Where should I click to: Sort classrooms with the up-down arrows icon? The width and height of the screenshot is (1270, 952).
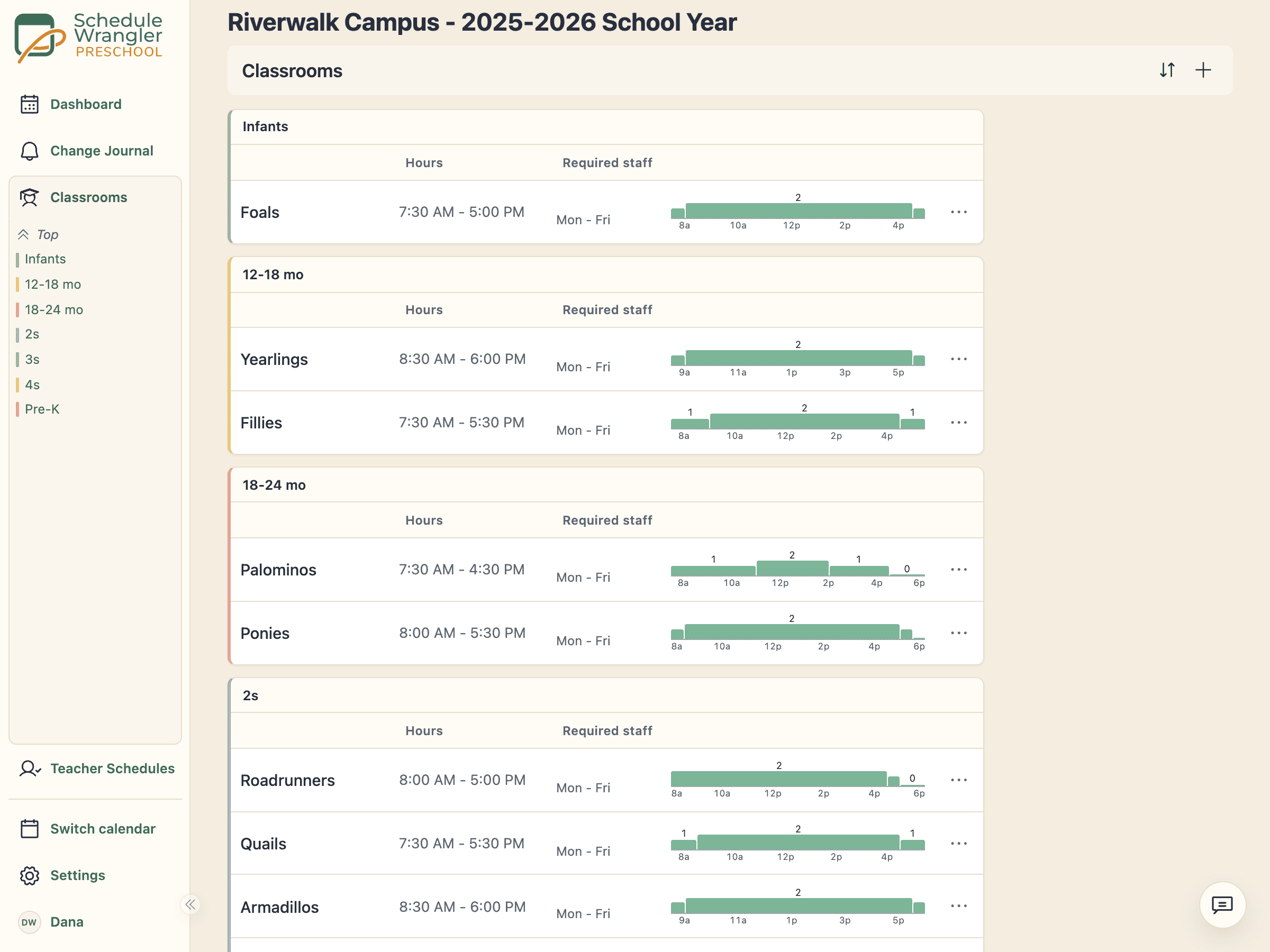[1167, 70]
